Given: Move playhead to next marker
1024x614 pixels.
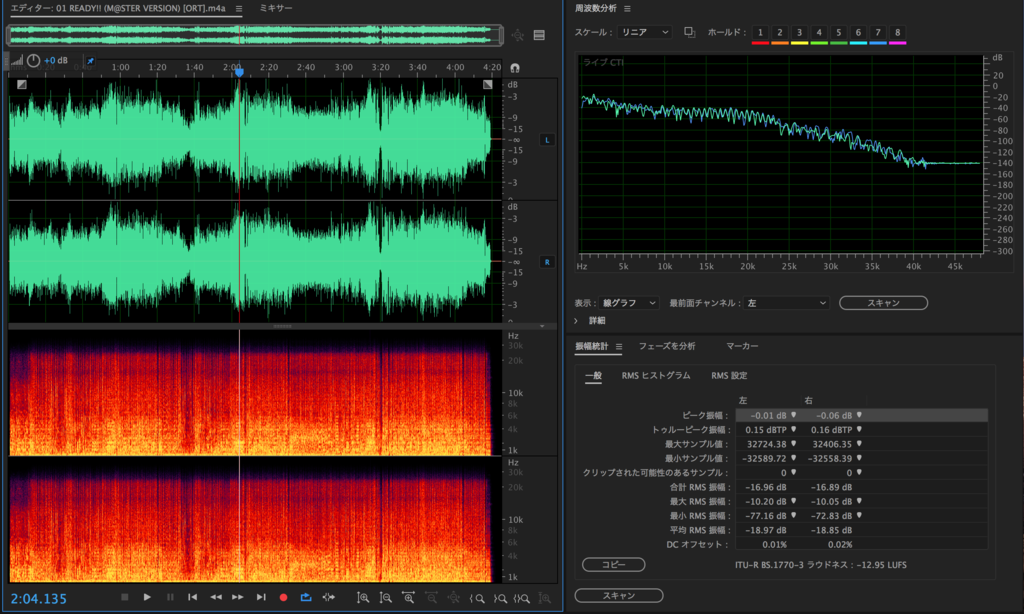Looking at the screenshot, I should (261, 597).
